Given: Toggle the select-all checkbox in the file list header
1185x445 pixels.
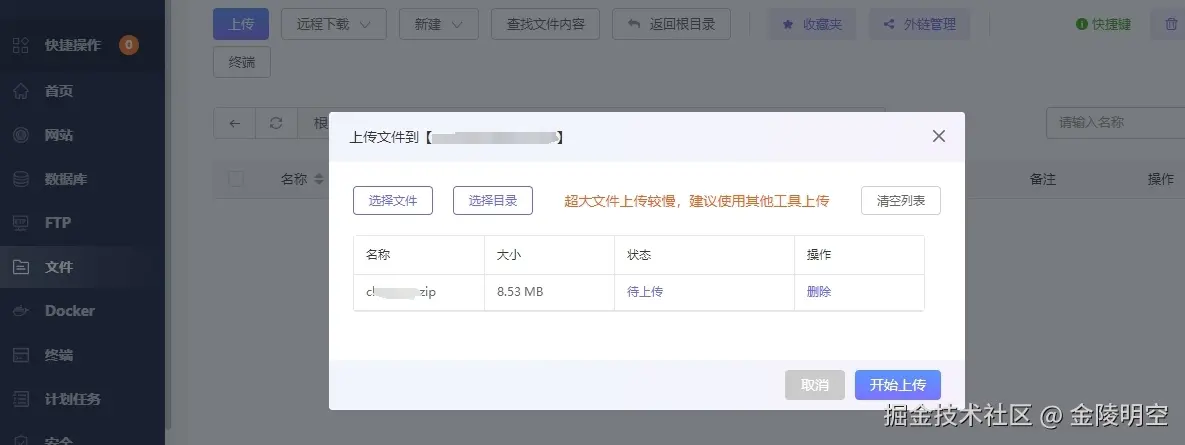Looking at the screenshot, I should coord(236,179).
